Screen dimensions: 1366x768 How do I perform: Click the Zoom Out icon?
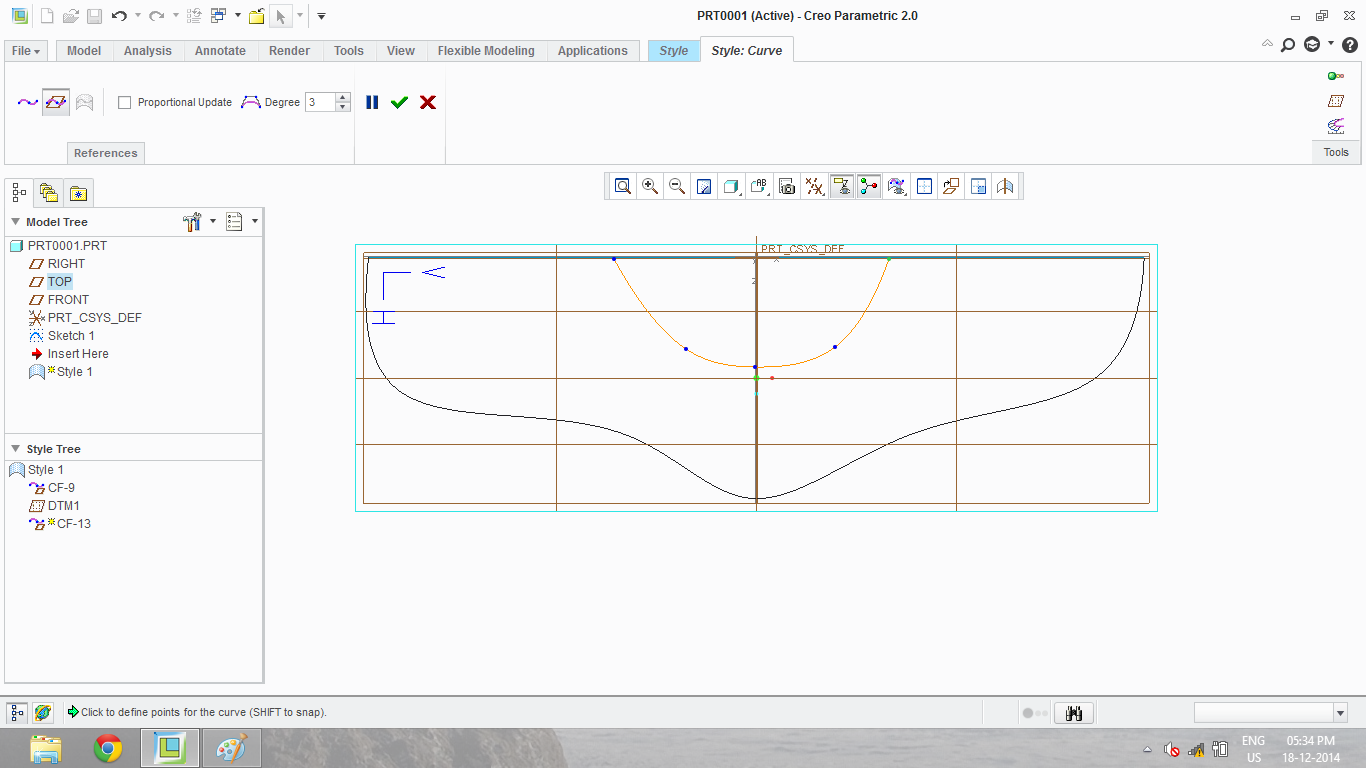(x=677, y=186)
